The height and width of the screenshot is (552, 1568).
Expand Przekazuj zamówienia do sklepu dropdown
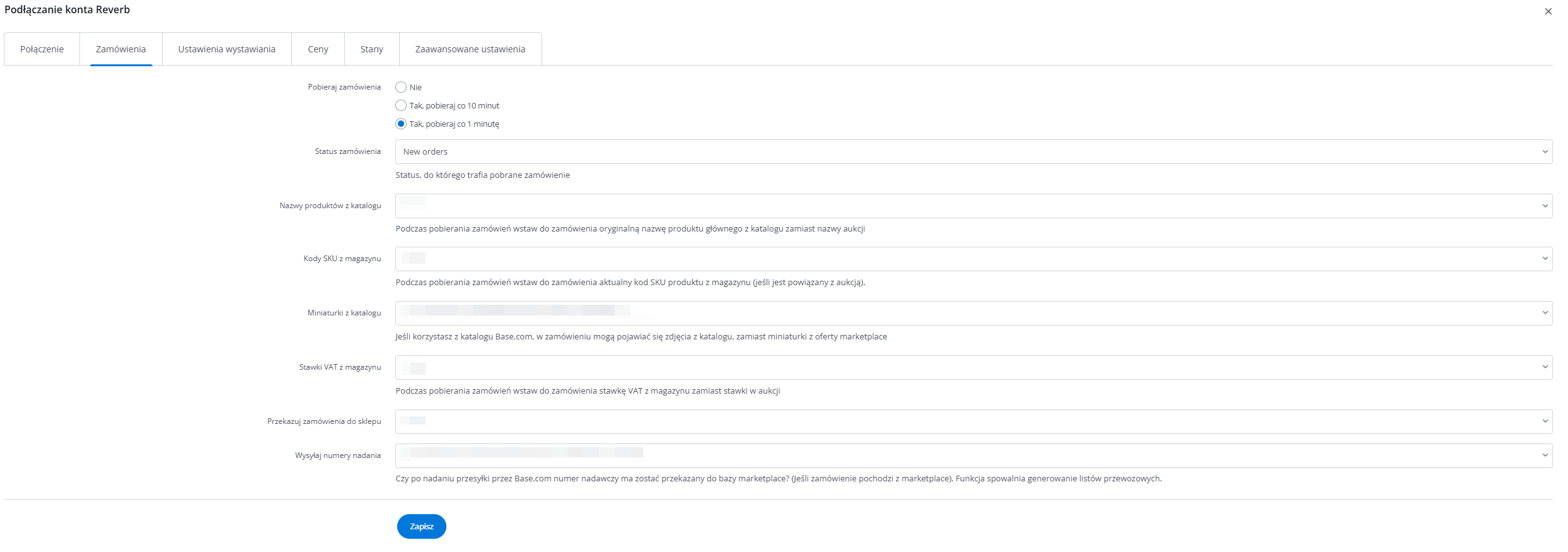[973, 422]
